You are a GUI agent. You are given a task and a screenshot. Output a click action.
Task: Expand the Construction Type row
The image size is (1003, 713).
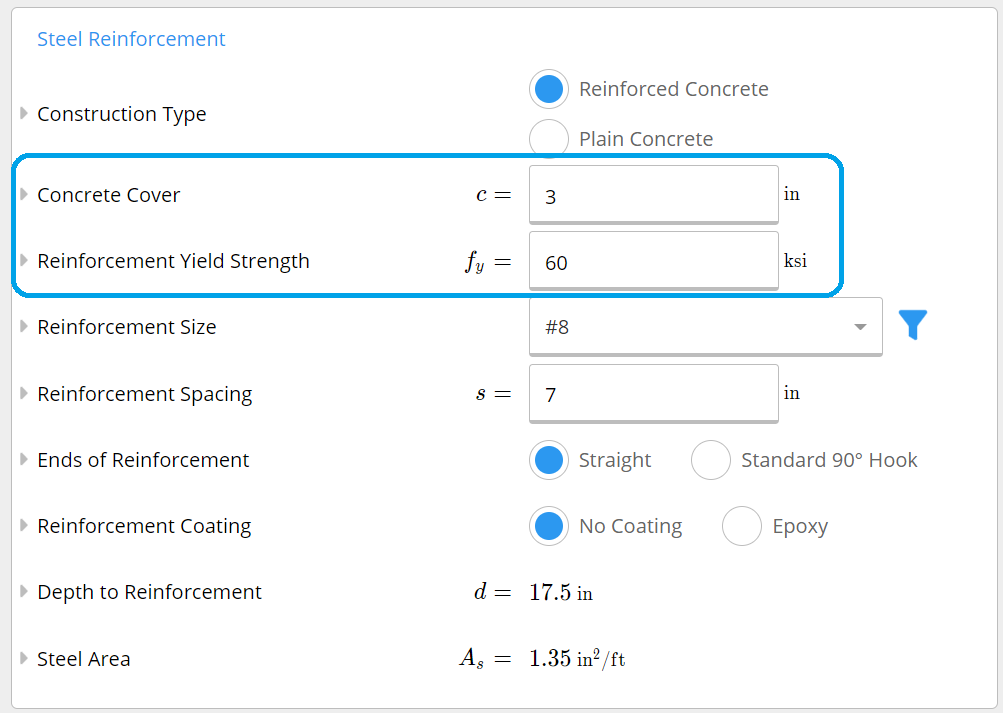click(x=22, y=113)
